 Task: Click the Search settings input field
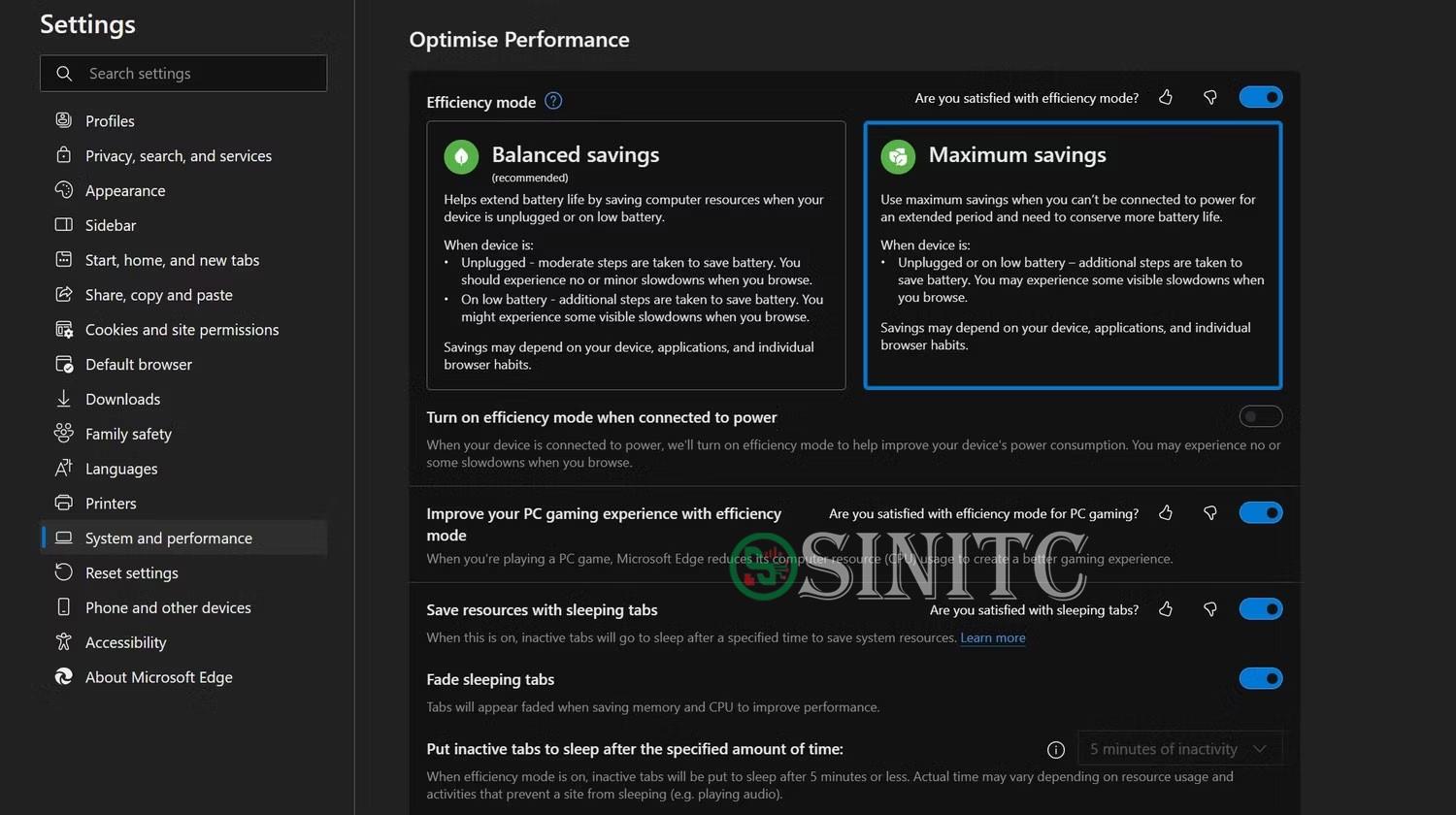point(183,74)
